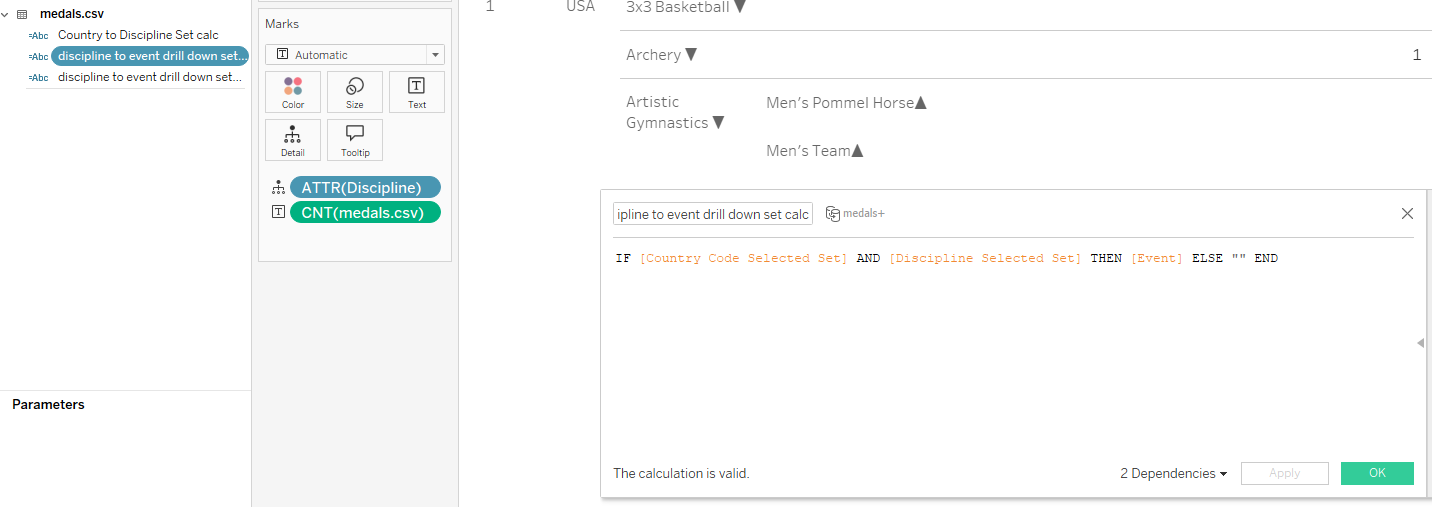The width and height of the screenshot is (1432, 507).
Task: Click the text icon beside CNT(medals.csv)
Action: (278, 212)
